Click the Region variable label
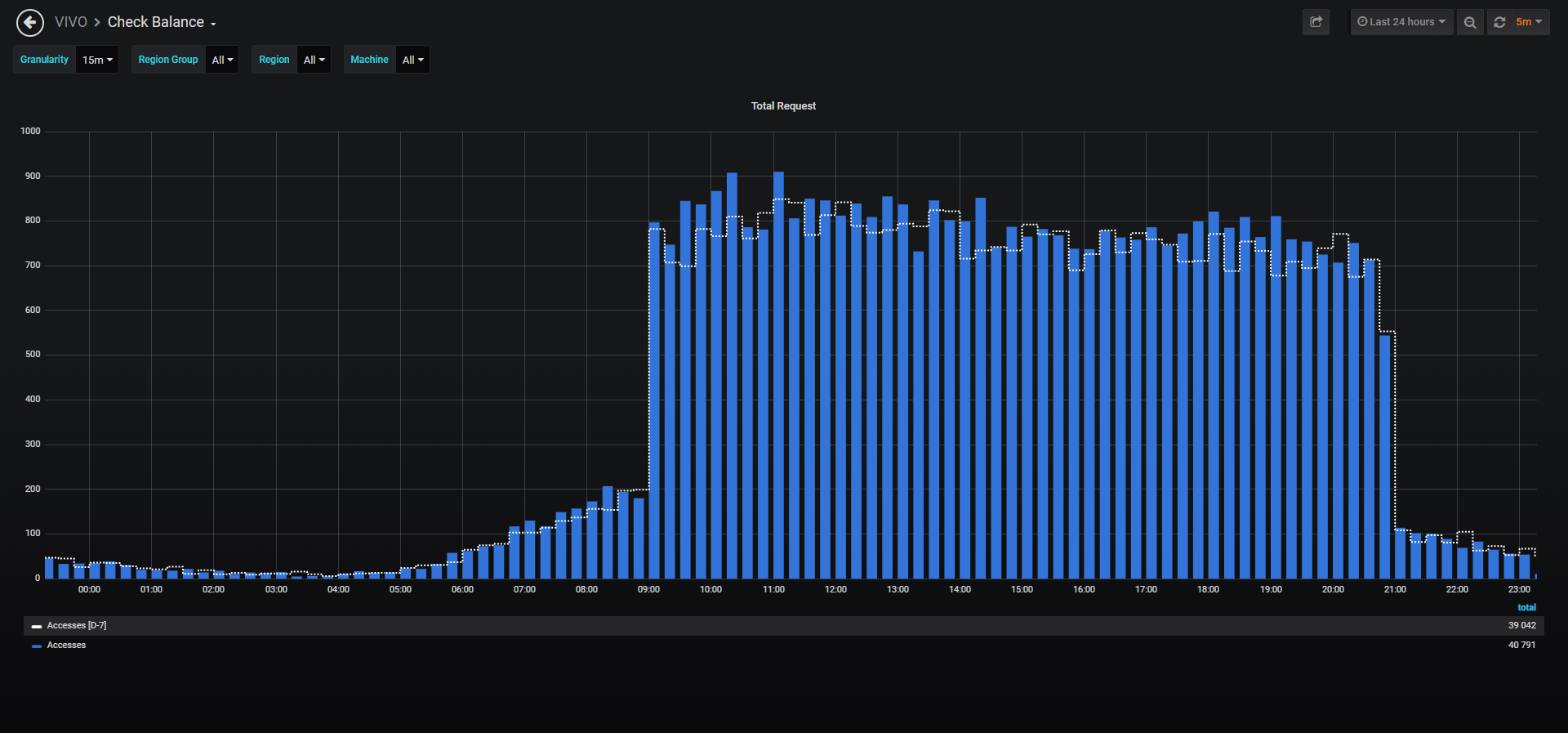This screenshot has width=1568, height=733. tap(274, 60)
